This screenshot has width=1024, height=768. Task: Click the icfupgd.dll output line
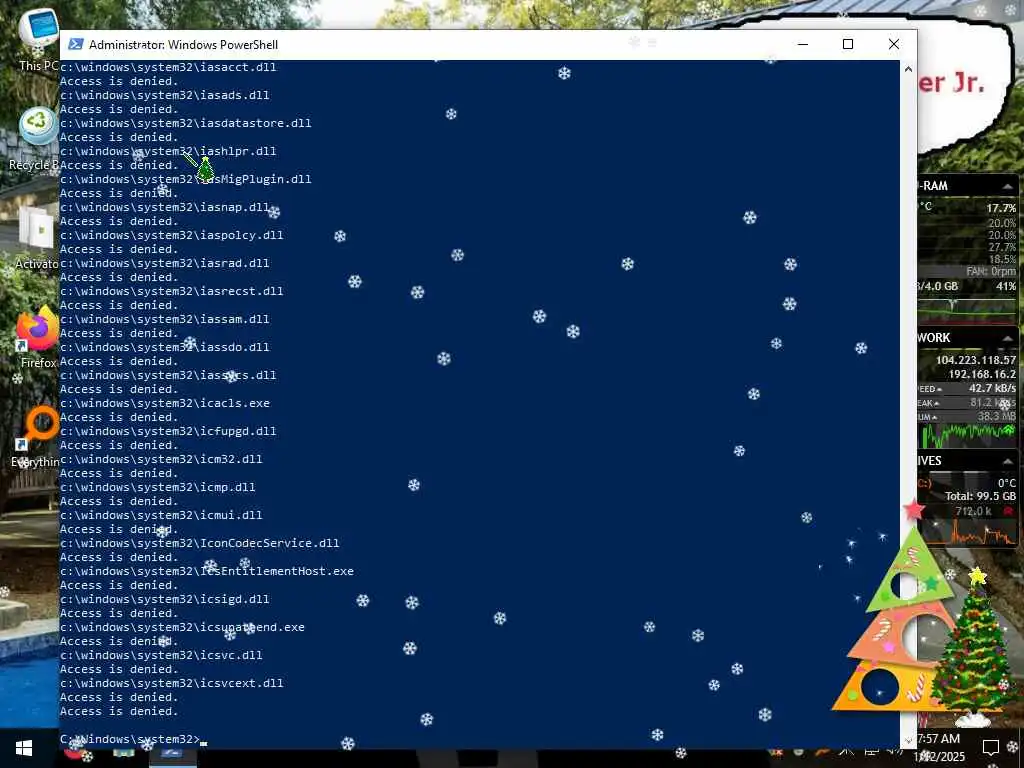tap(168, 432)
